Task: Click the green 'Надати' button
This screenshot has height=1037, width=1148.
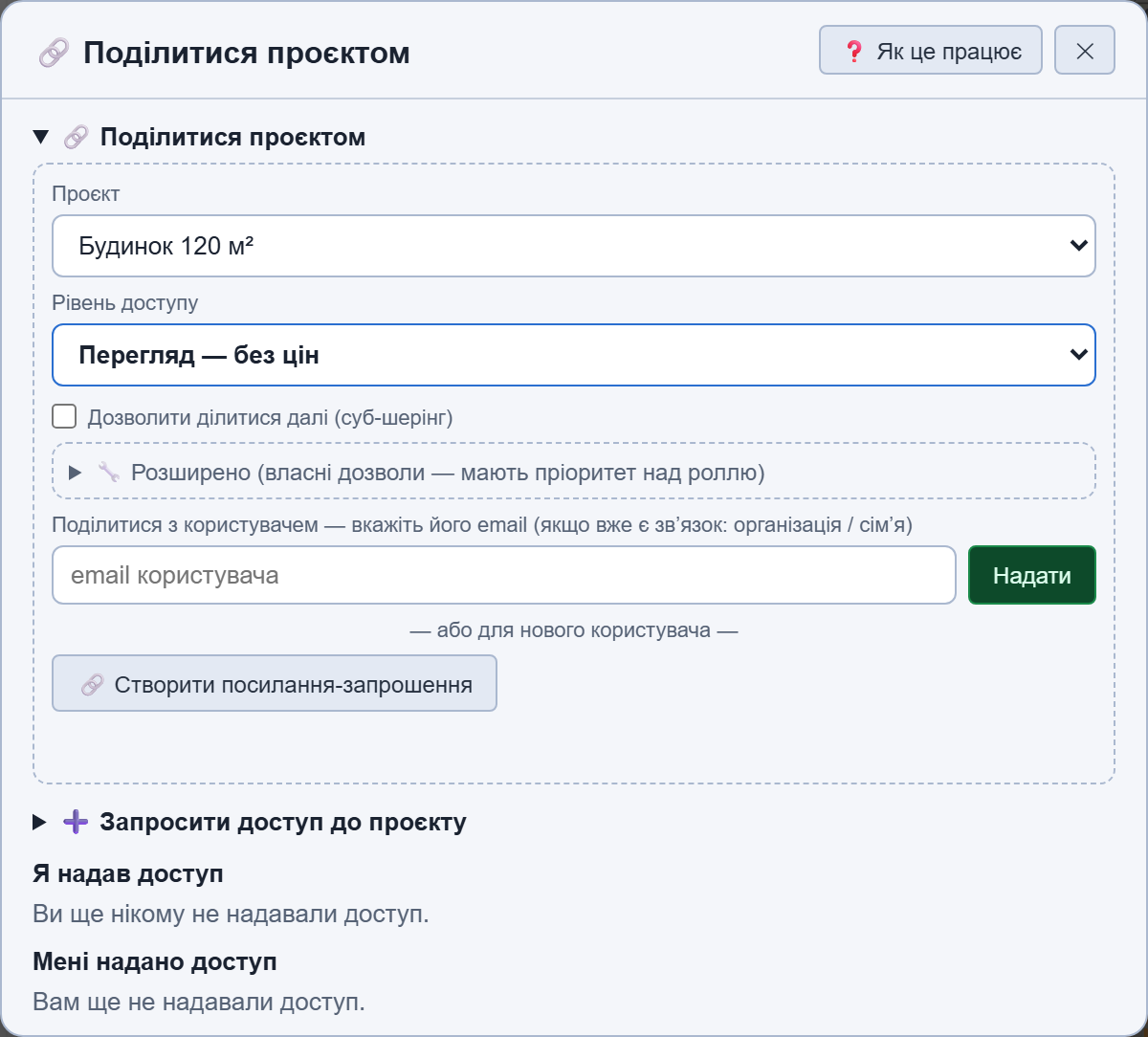Action: click(1032, 575)
